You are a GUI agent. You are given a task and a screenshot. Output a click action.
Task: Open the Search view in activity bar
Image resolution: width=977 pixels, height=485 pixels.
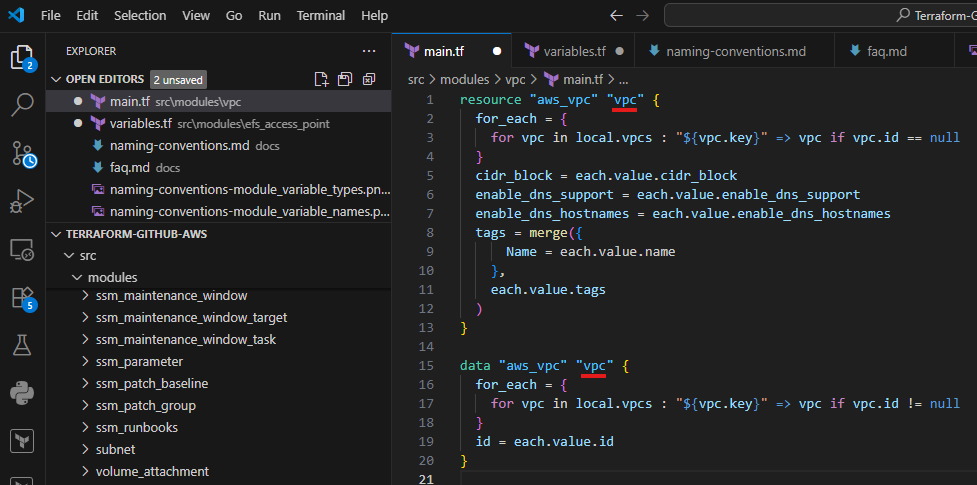pyautogui.click(x=23, y=105)
